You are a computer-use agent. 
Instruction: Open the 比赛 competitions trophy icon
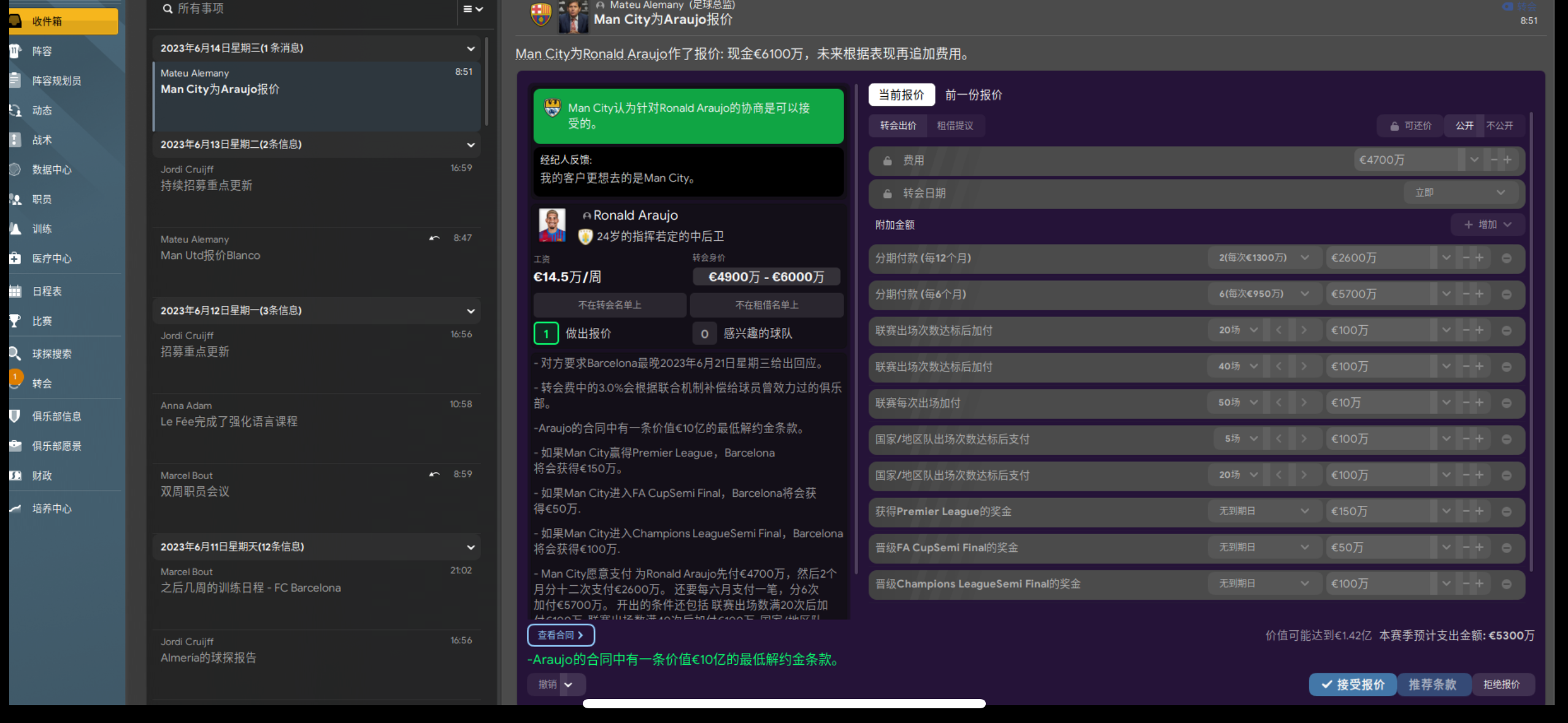(x=15, y=321)
